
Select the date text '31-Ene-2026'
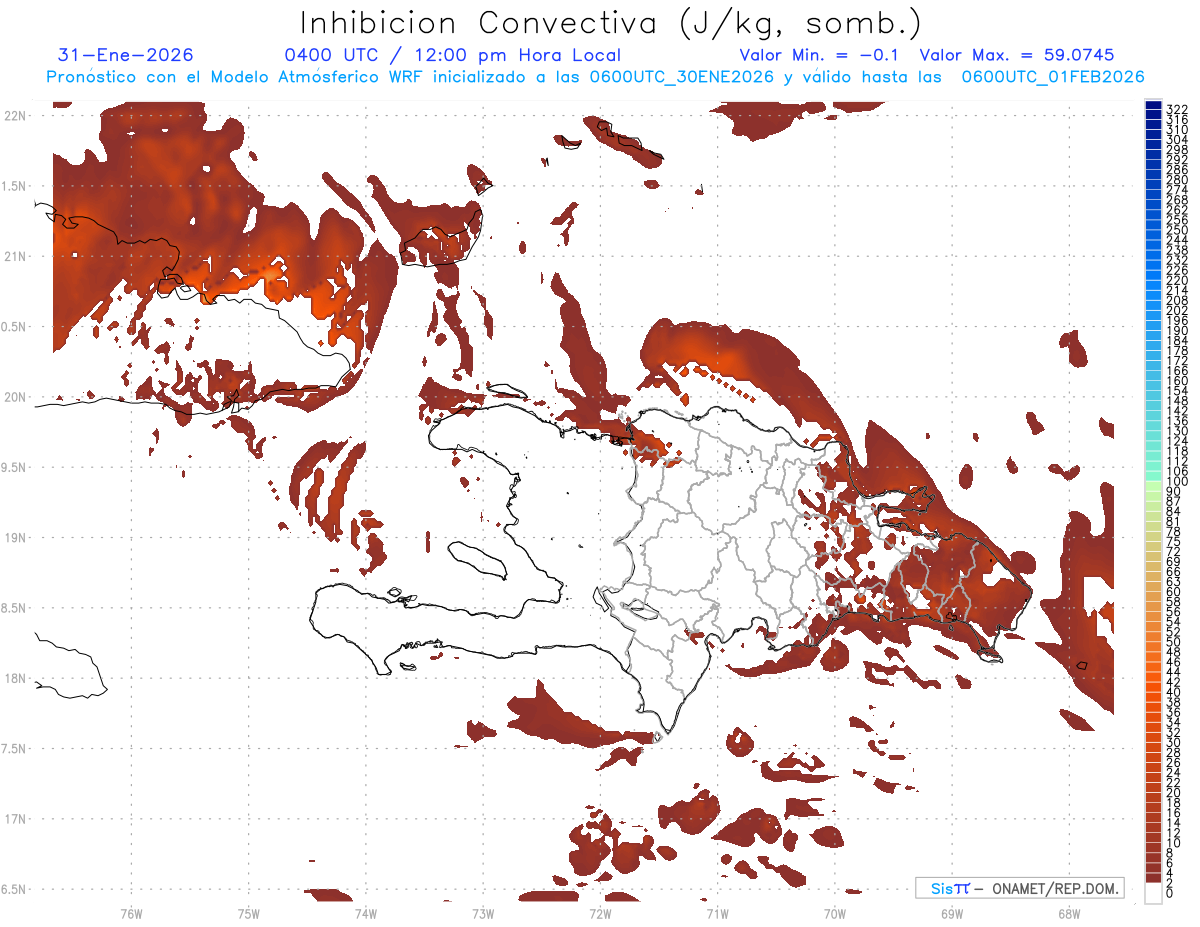pyautogui.click(x=126, y=56)
